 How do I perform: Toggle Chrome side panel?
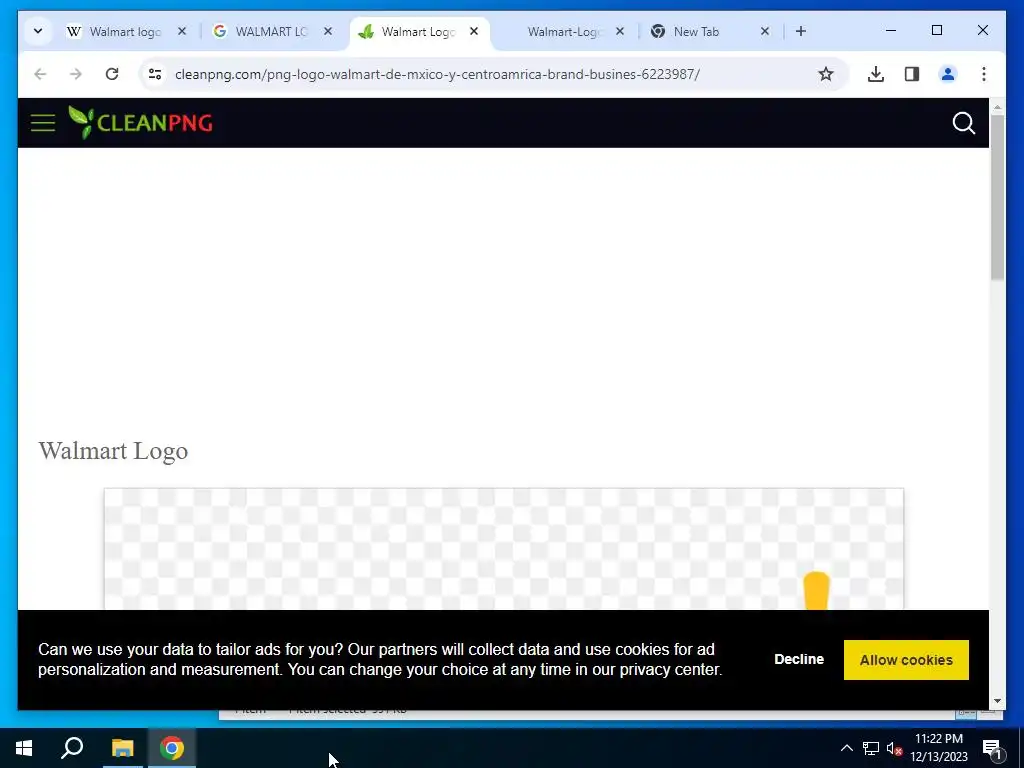pyautogui.click(x=912, y=74)
